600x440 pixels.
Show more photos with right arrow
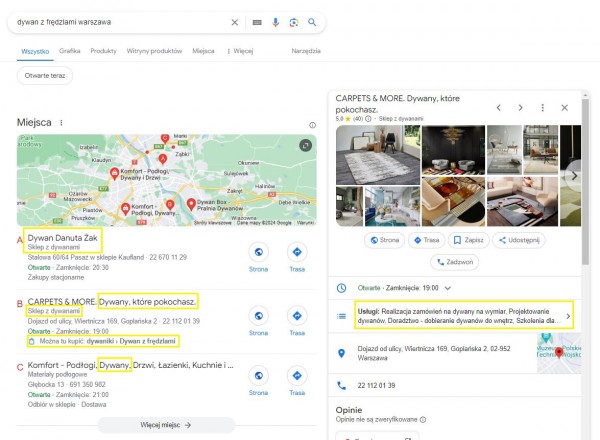pos(574,176)
